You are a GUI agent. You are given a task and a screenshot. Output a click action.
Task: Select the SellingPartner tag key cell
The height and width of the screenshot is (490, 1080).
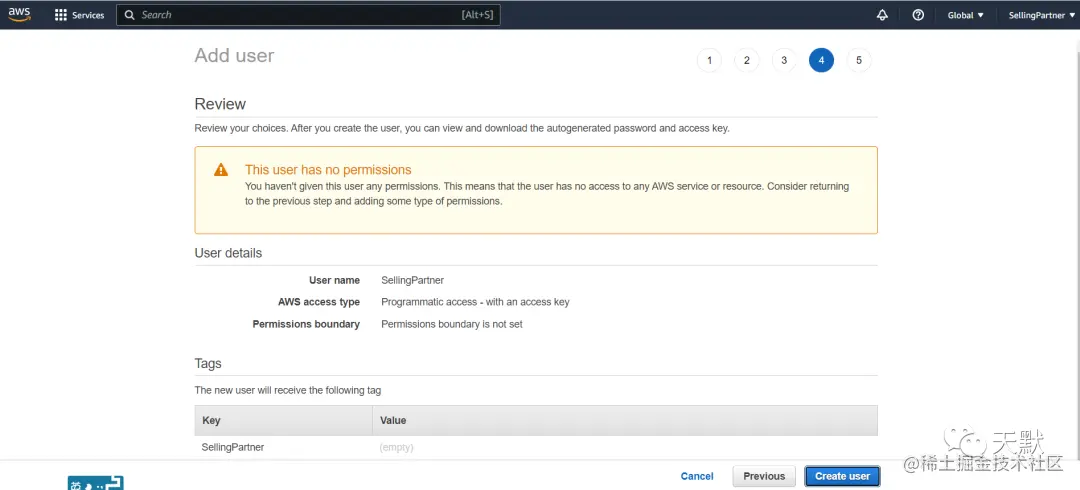point(233,447)
